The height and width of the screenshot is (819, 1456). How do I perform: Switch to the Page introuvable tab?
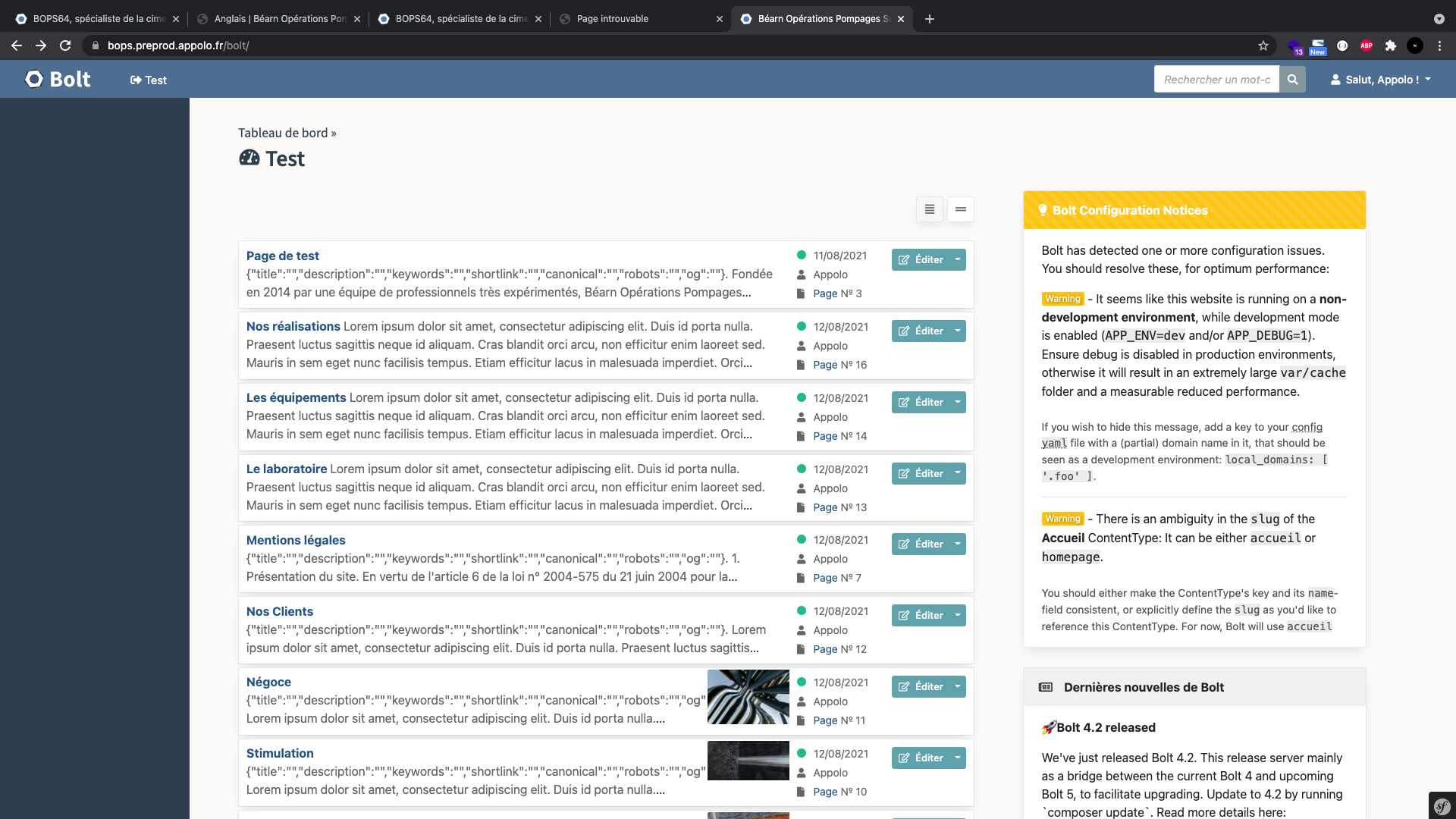click(612, 19)
